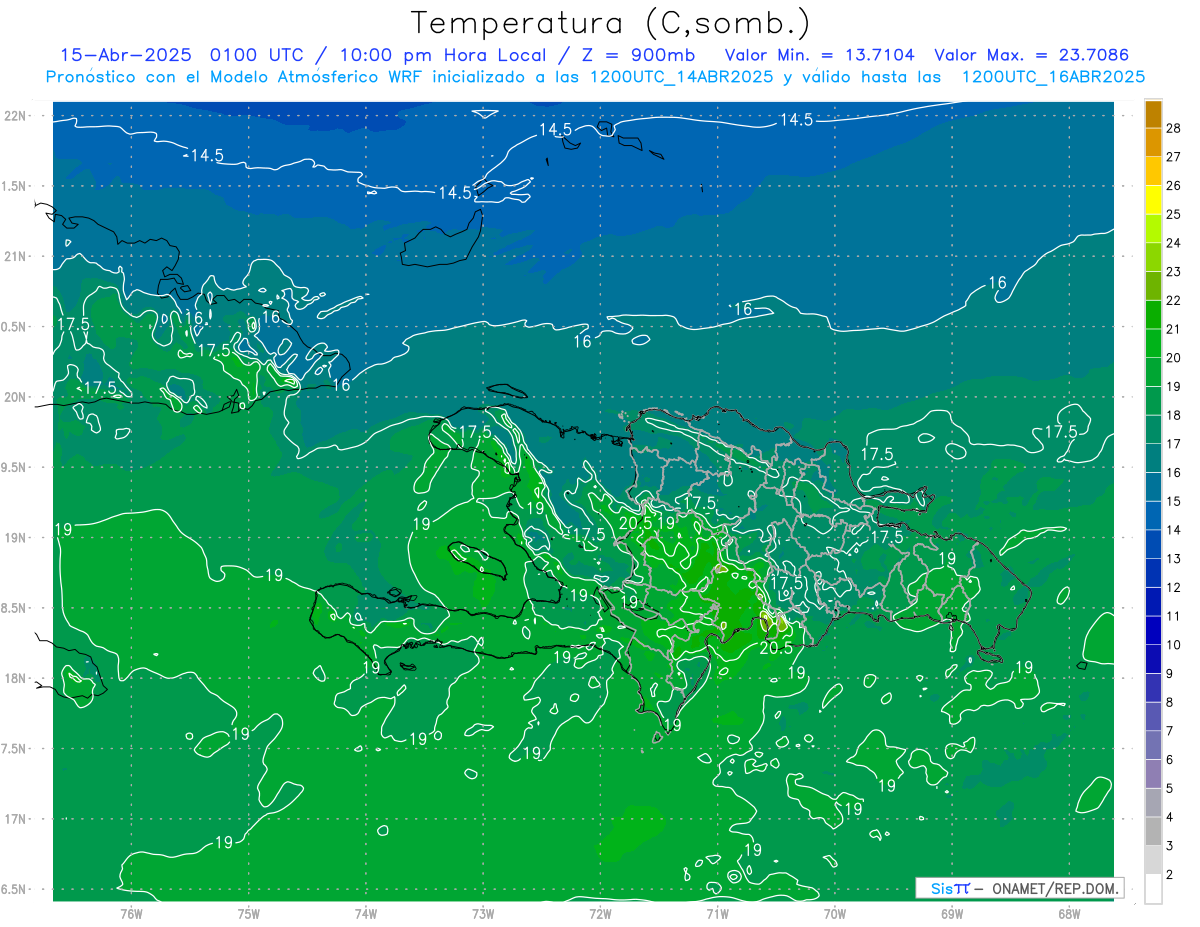
Task: Click the valid-until time '1200UTC_16ABR2025'
Action: 1053,77
